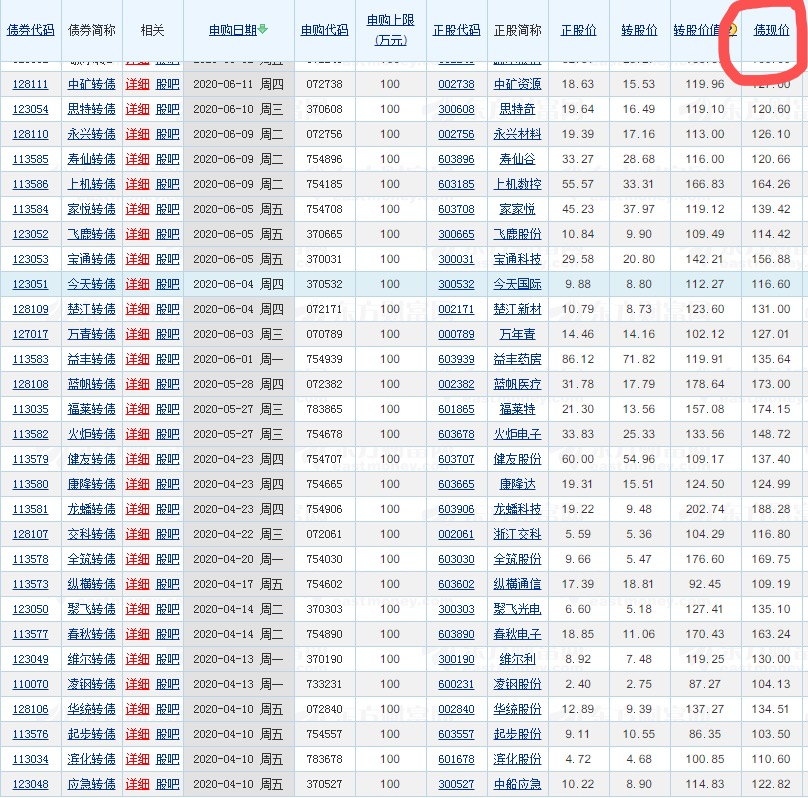Select 债现价 value 164.26
This screenshot has width=808, height=798.
(771, 184)
